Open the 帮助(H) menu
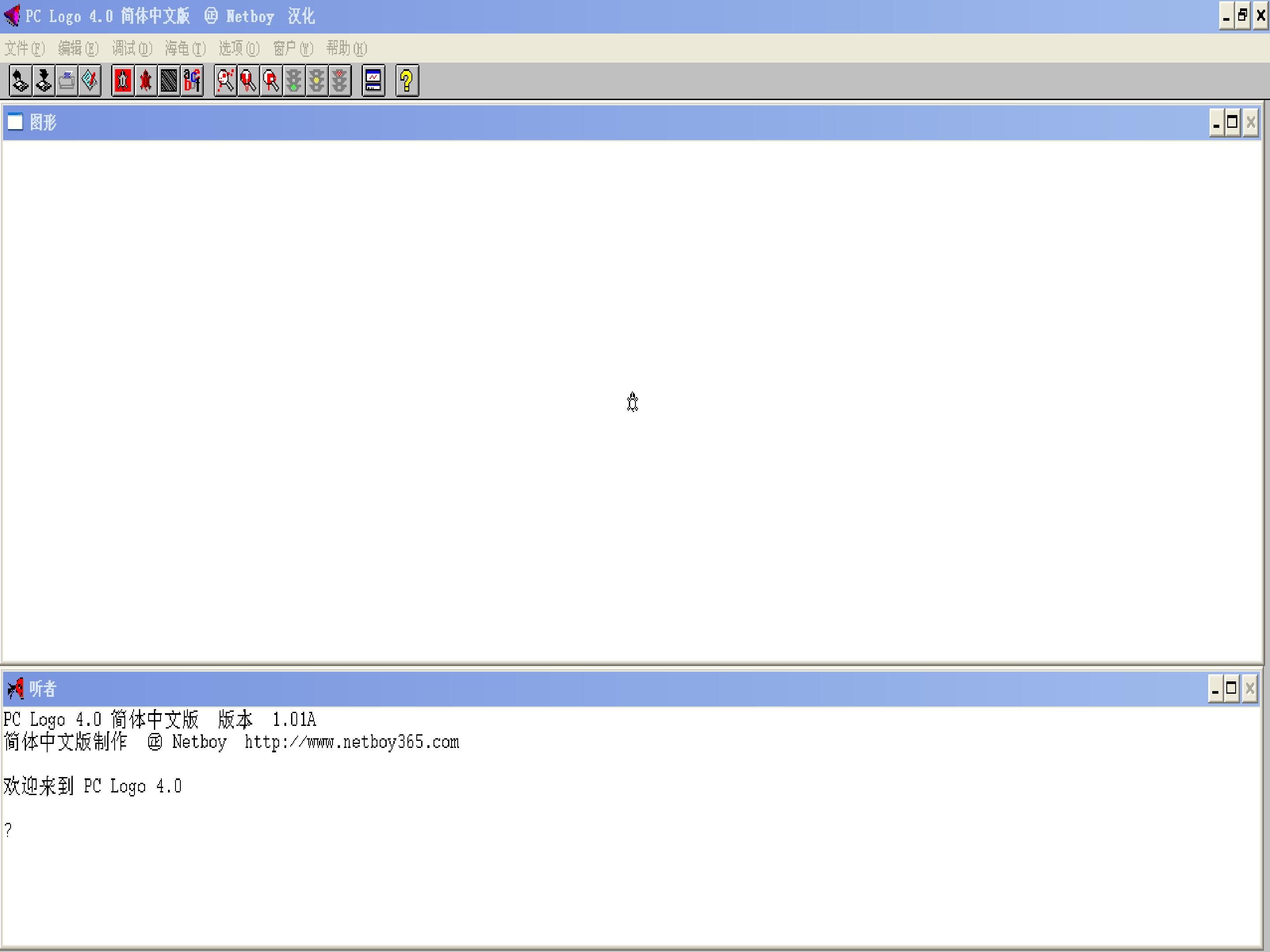1270x952 pixels. pyautogui.click(x=346, y=48)
